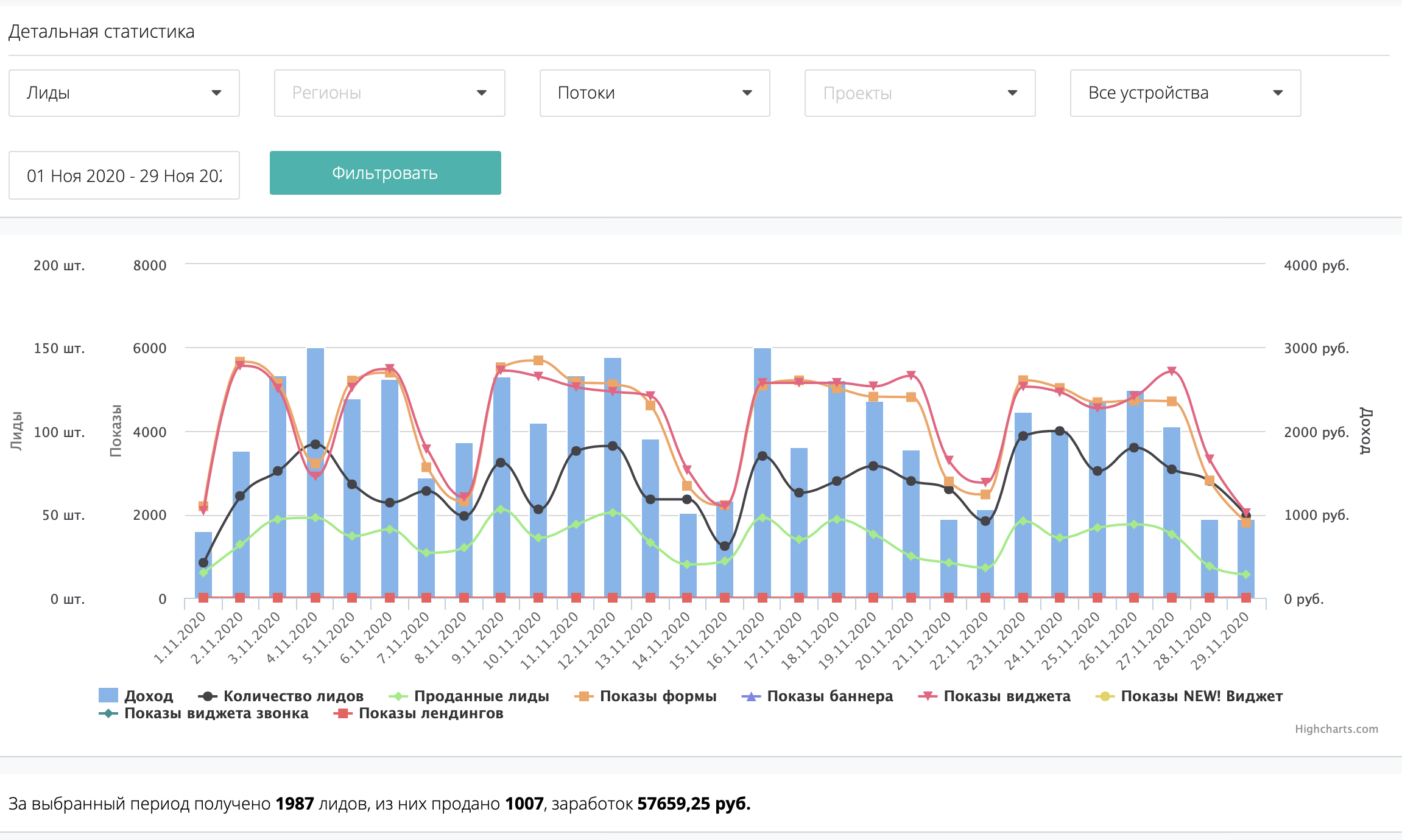Viewport: 1402px width, 840px height.
Task: Open the Highcharts.com credit link
Action: (1336, 729)
